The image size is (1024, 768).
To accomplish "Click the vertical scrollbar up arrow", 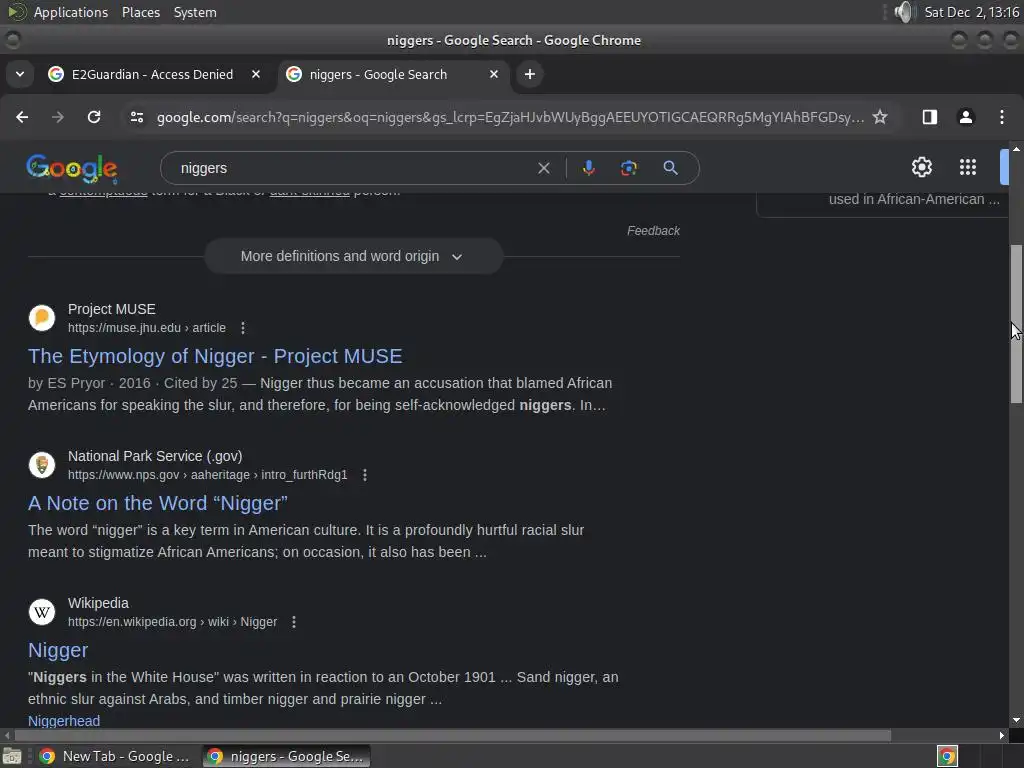I will coord(1016,150).
